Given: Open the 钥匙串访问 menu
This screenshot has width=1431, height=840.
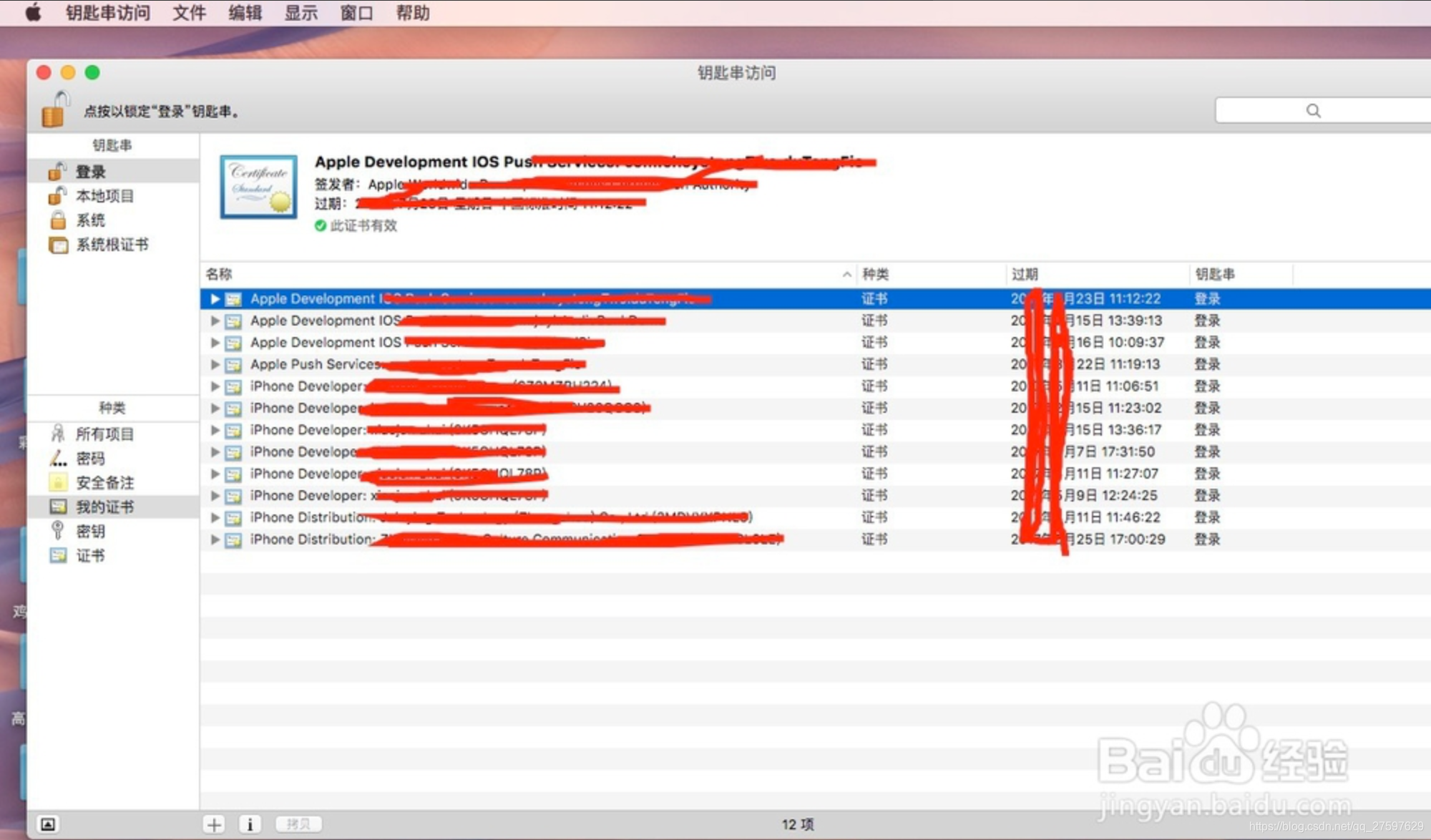Looking at the screenshot, I should [108, 13].
